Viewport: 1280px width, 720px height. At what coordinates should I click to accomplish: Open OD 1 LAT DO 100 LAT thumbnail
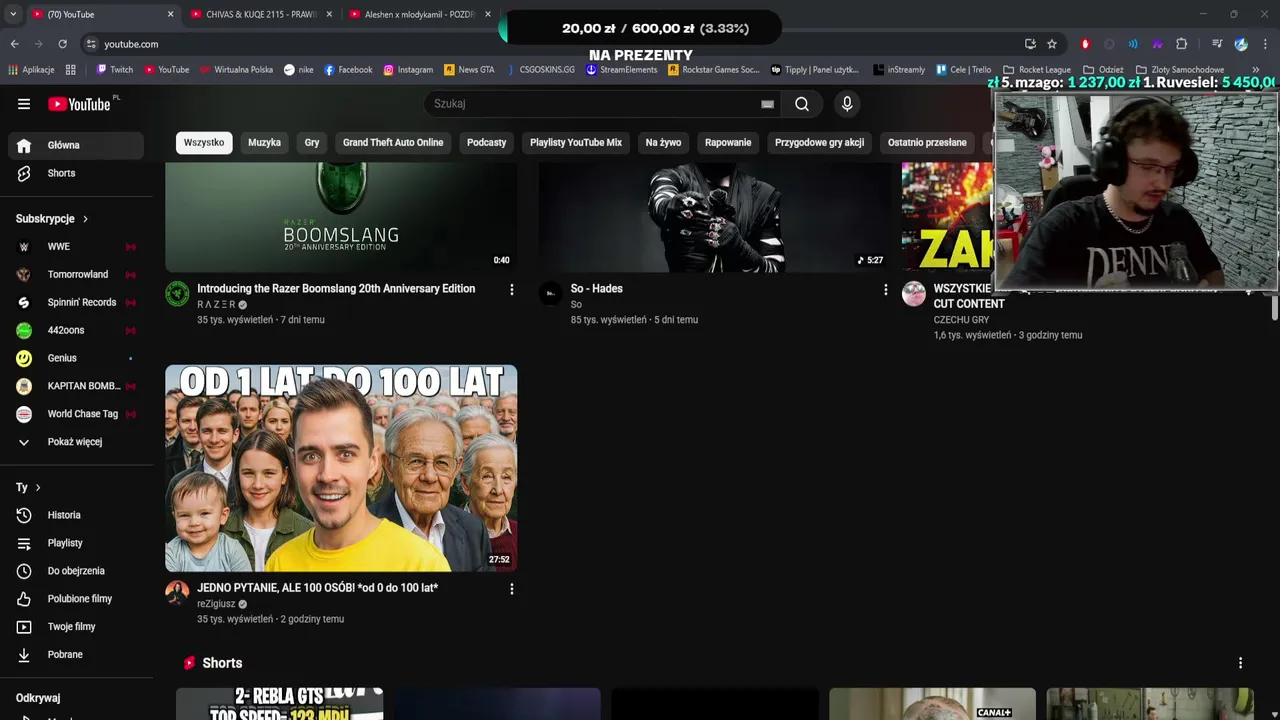coord(341,468)
